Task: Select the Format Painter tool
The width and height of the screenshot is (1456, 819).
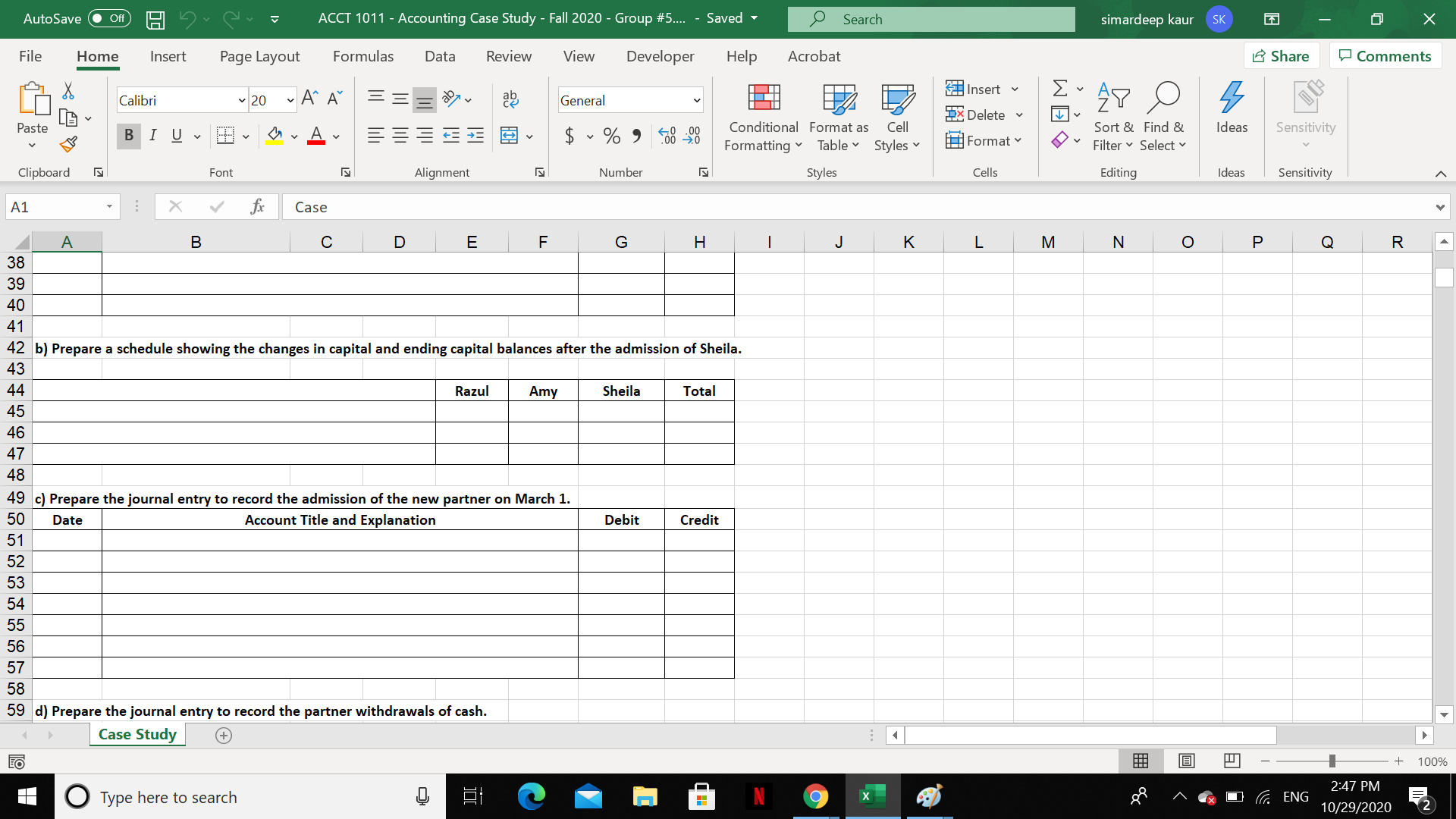Action: click(67, 144)
